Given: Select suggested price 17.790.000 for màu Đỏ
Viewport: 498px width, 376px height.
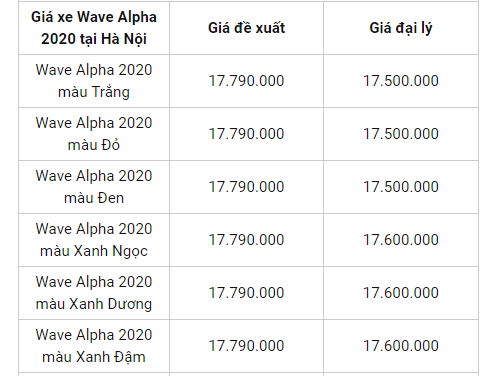Looking at the screenshot, I should 246,134.
